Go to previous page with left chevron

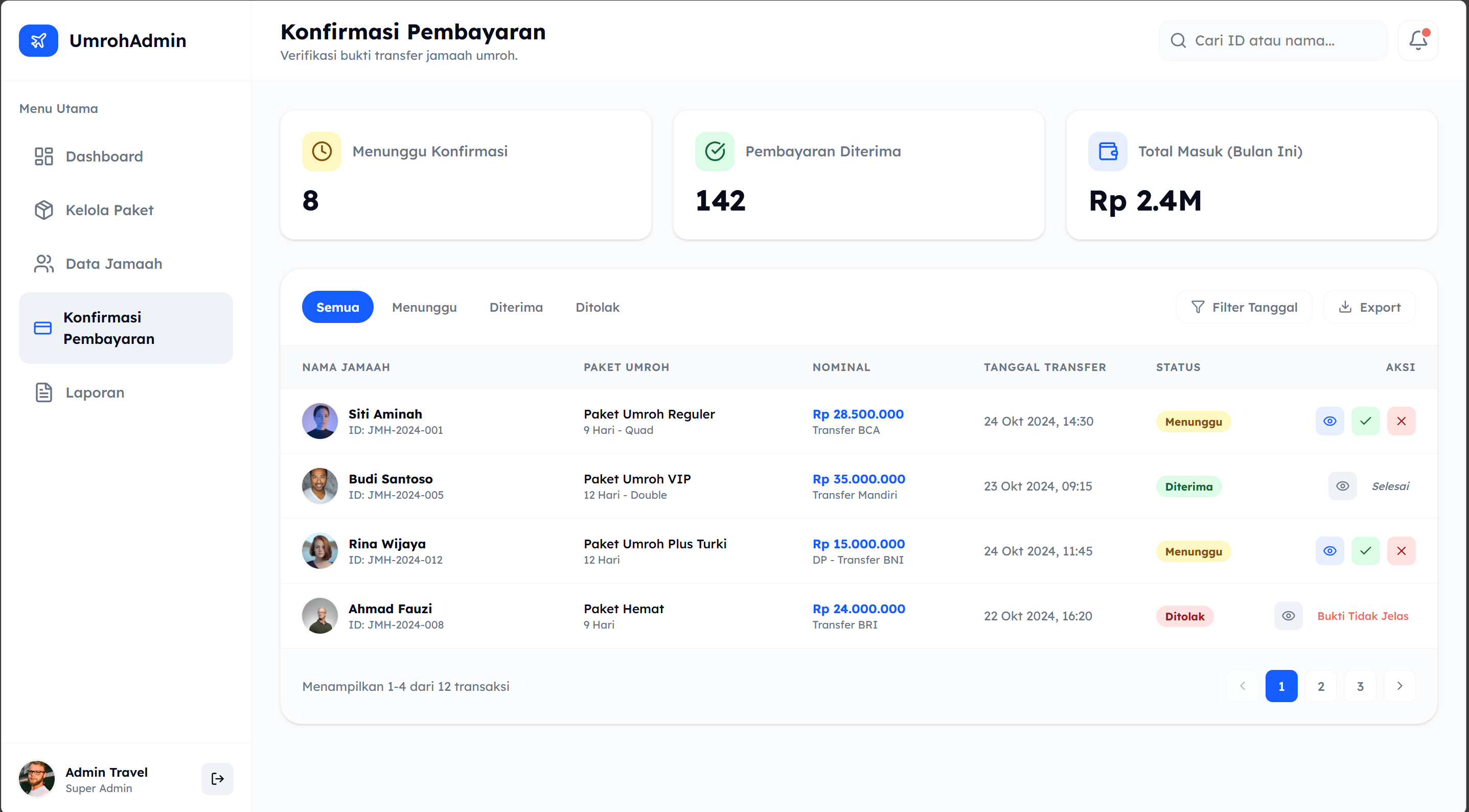(x=1242, y=686)
